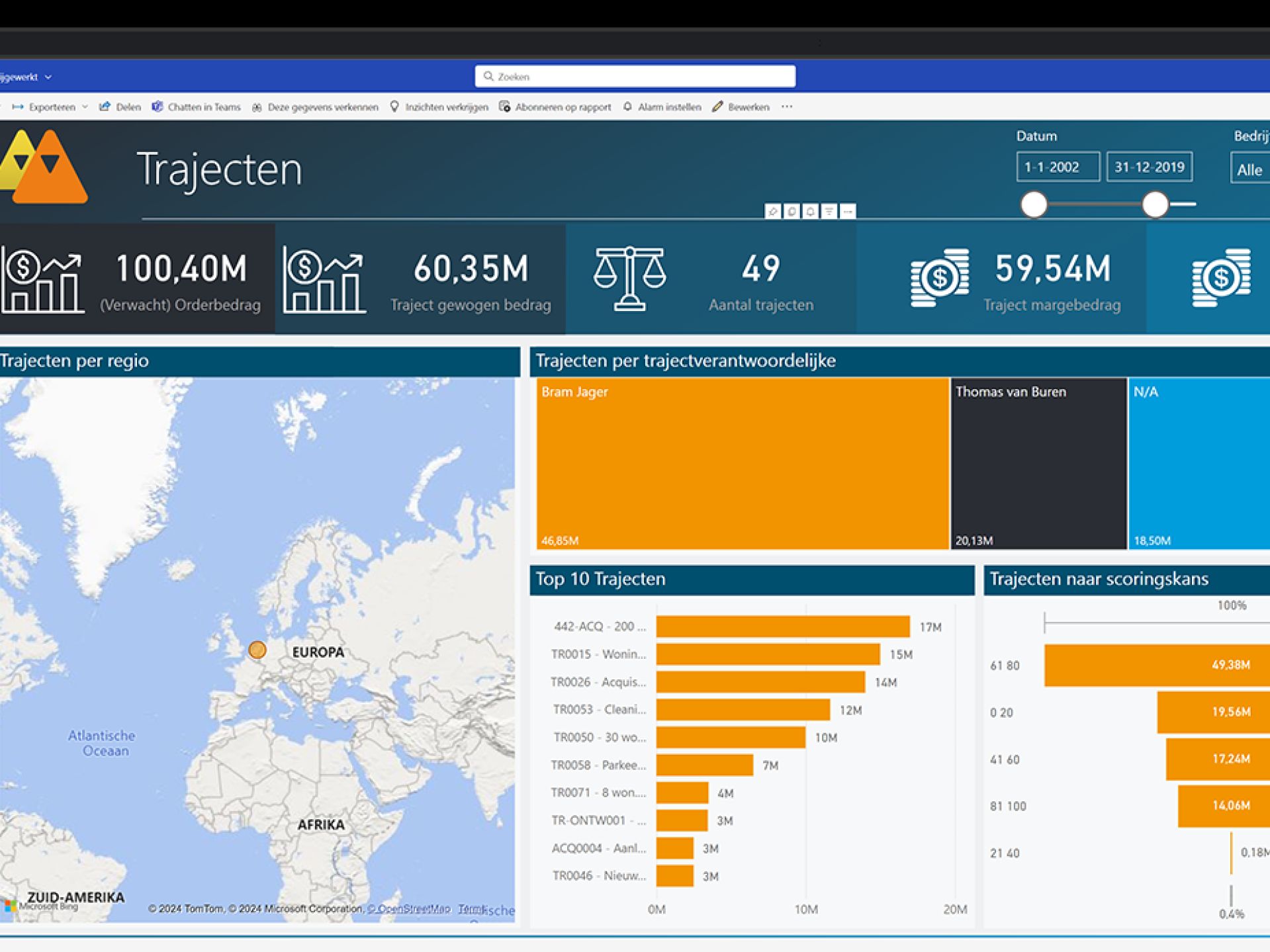Open the toolbar overflow ellipsis menu
1270x952 pixels.
tap(787, 107)
